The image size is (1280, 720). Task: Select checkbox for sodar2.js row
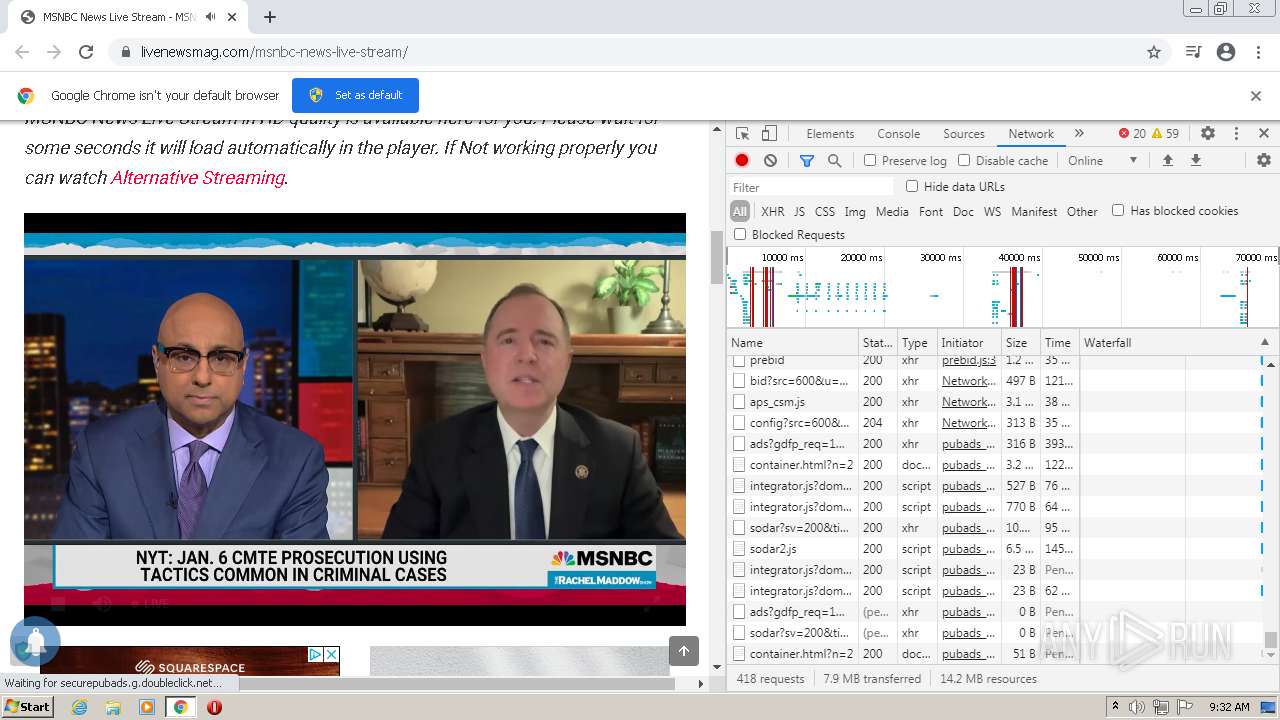pos(739,549)
